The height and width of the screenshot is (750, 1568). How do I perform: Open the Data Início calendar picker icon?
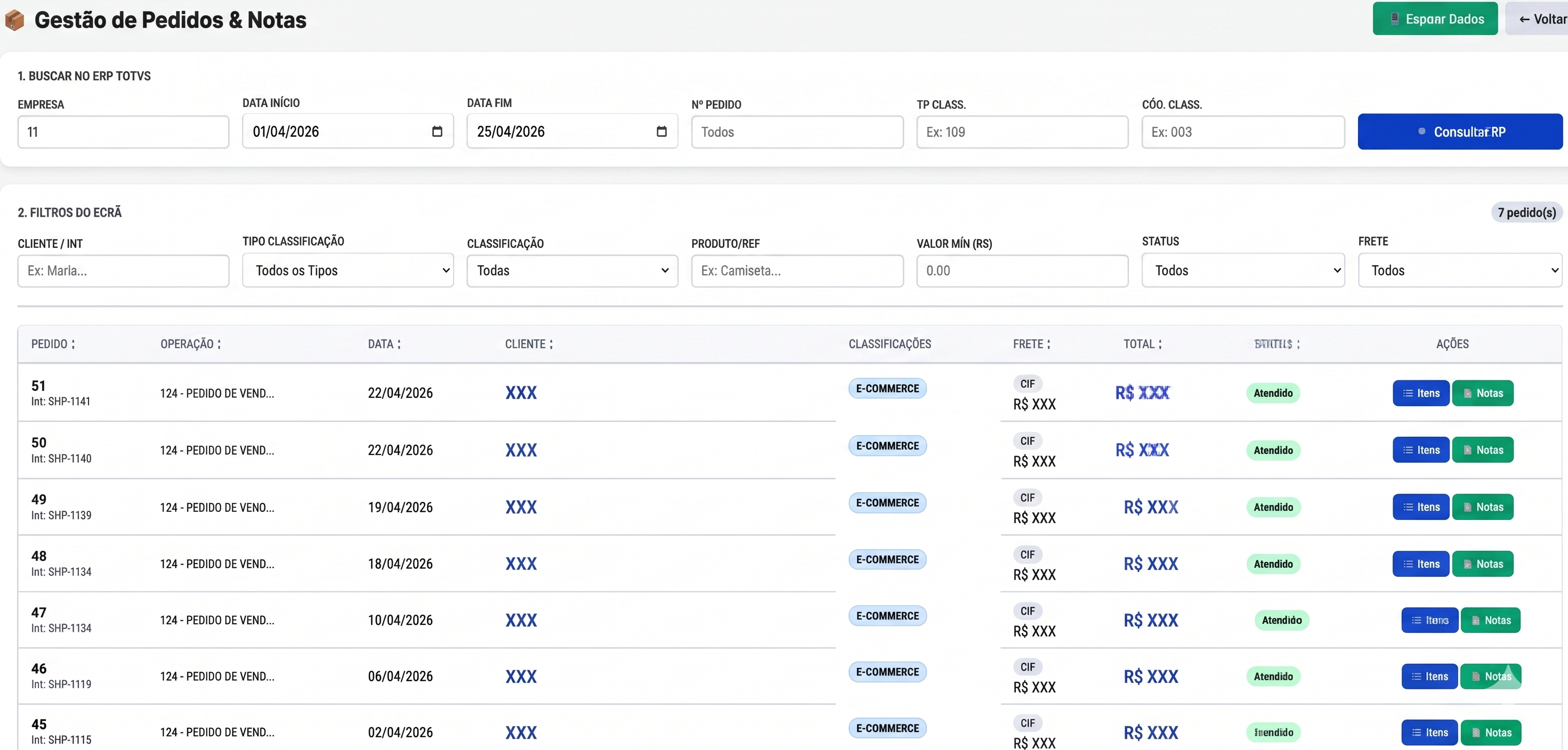point(437,132)
